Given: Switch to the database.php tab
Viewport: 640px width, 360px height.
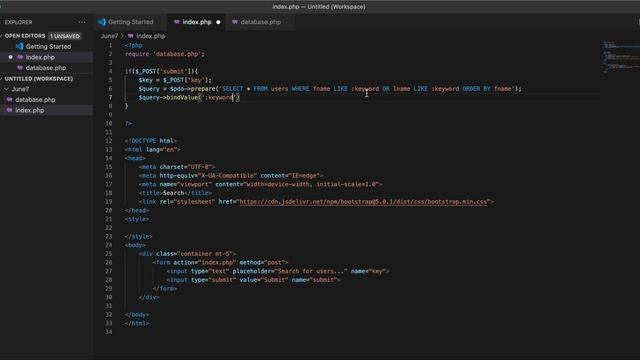Looking at the screenshot, I should (x=260, y=22).
